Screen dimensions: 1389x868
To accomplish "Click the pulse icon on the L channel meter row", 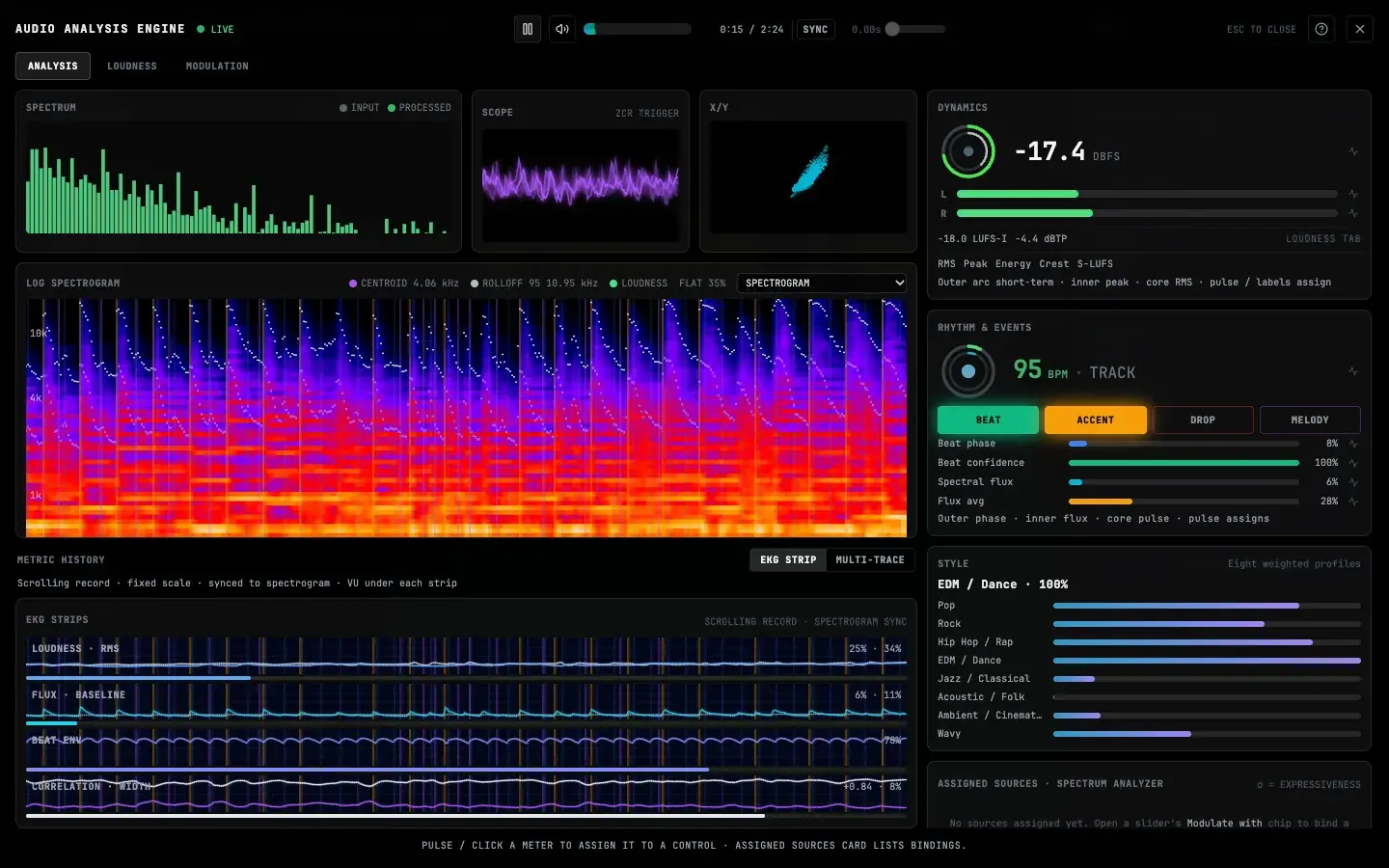I will click(x=1353, y=194).
